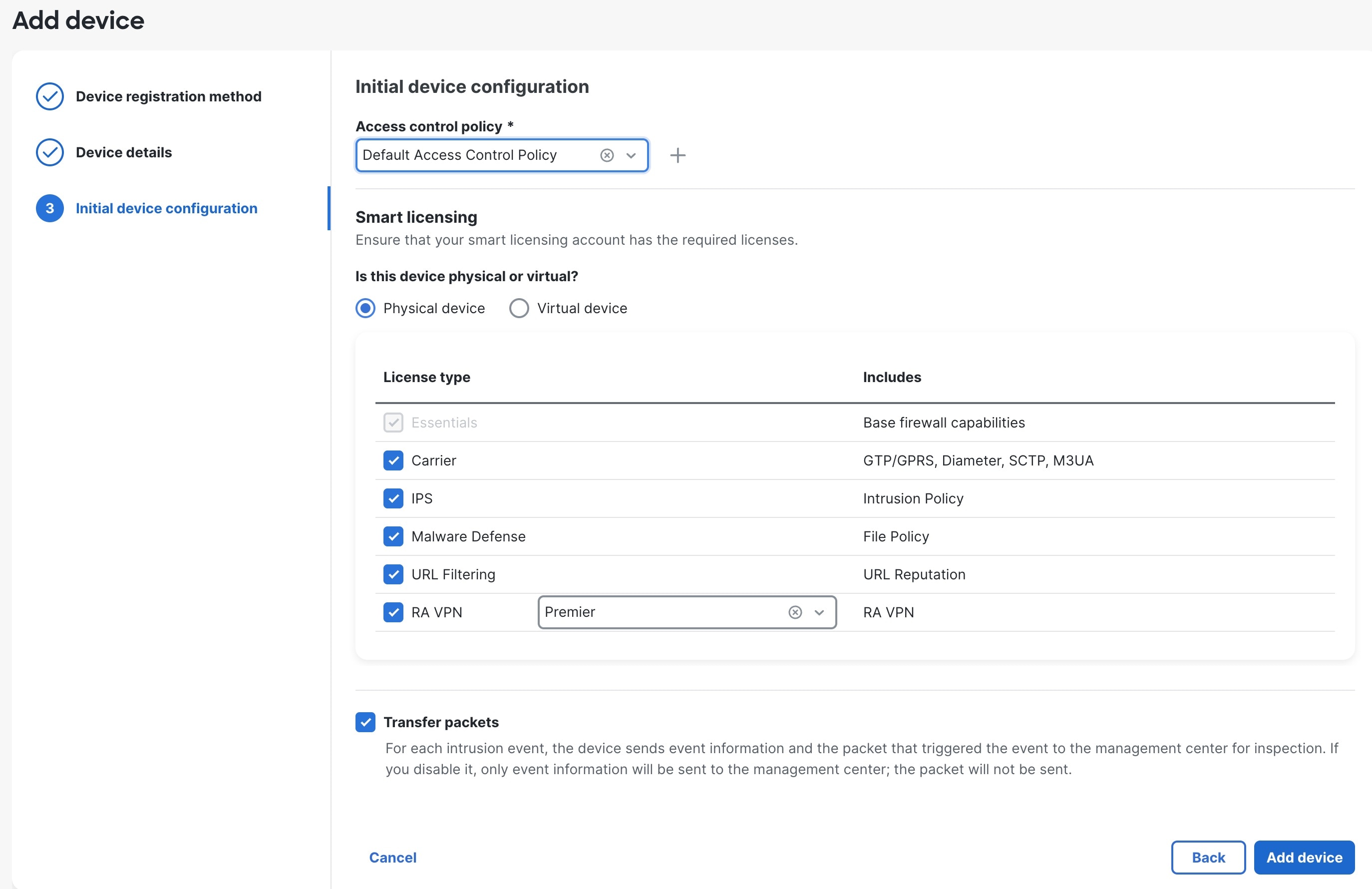
Task: Open the RA VPN license tier dropdown
Action: [x=819, y=612]
